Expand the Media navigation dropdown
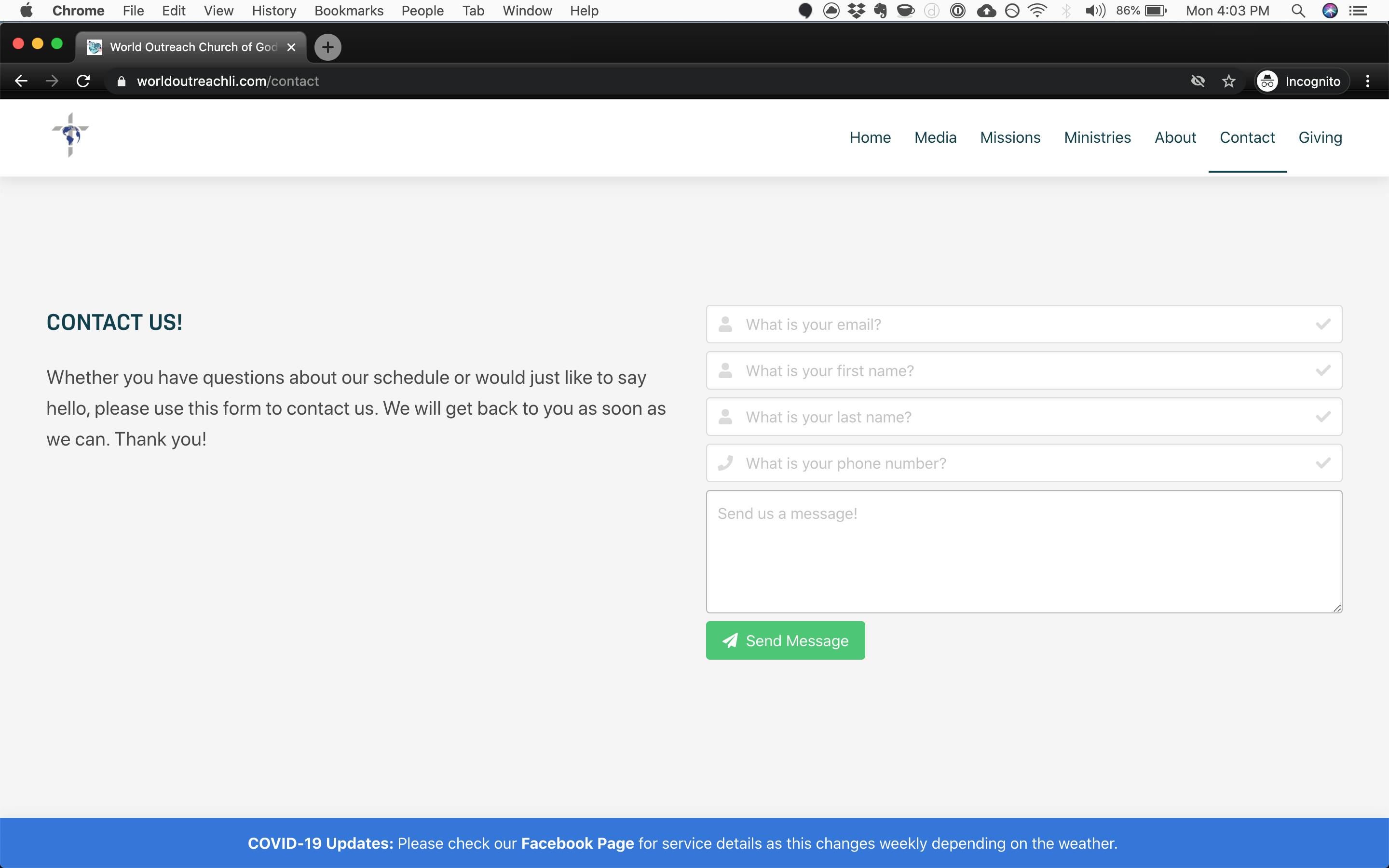Viewport: 1389px width, 868px height. point(935,137)
